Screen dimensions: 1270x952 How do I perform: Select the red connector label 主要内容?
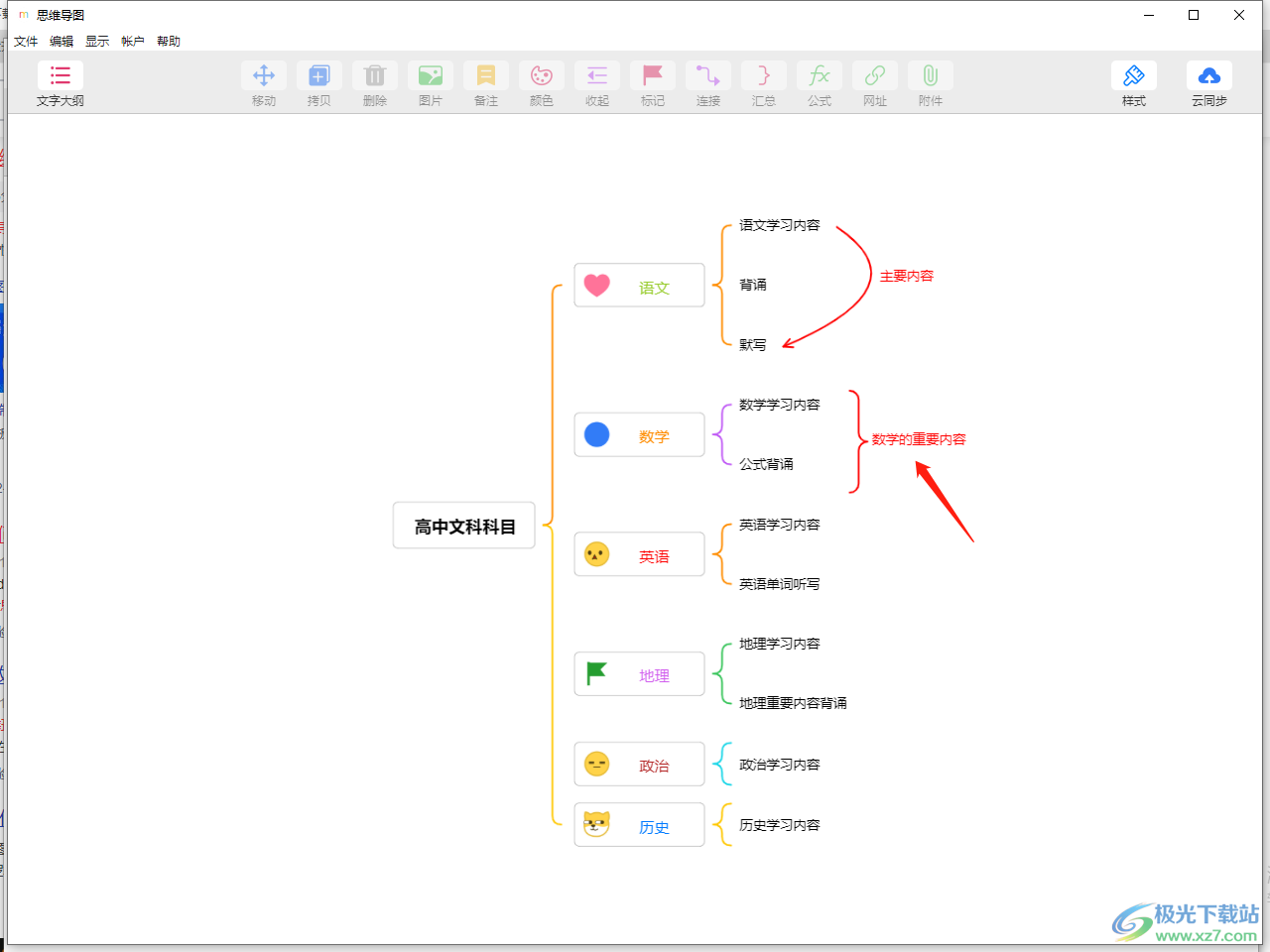[x=907, y=276]
